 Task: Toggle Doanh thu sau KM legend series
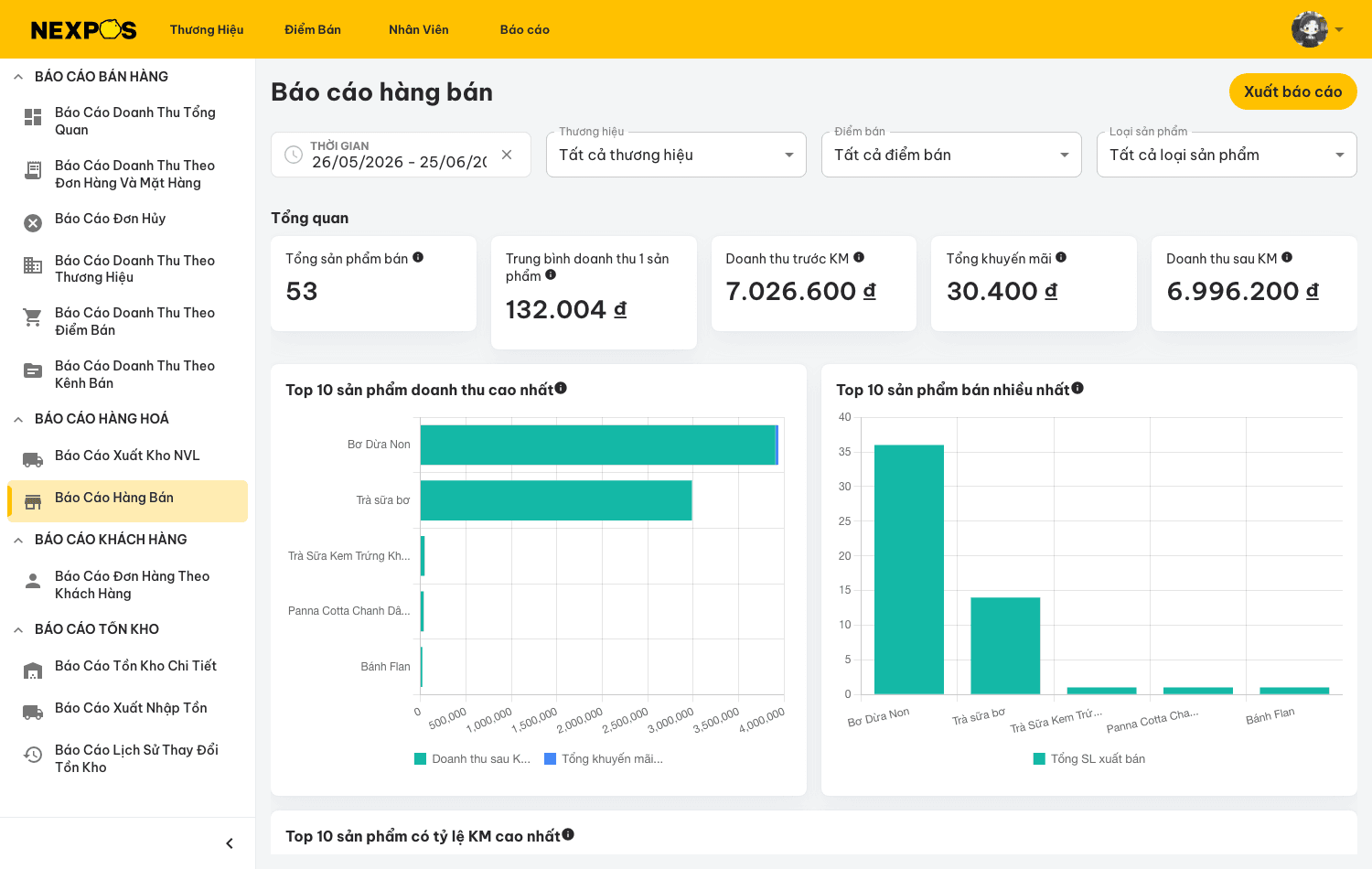[x=473, y=758]
